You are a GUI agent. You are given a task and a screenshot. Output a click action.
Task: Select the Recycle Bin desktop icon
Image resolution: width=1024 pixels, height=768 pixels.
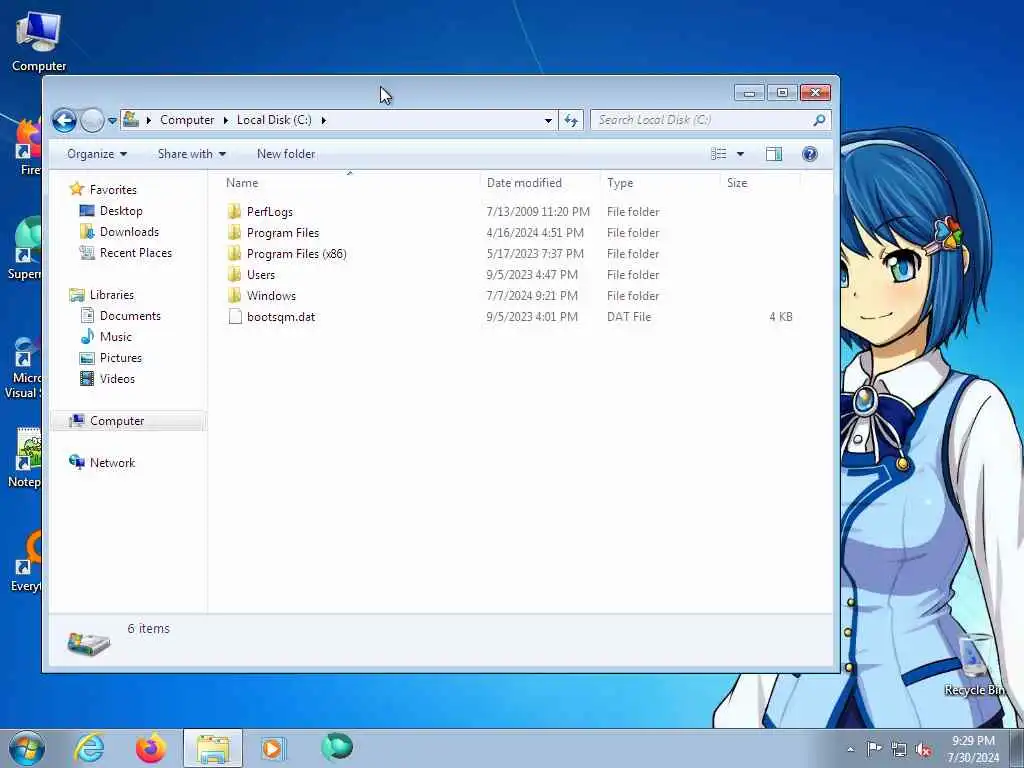pyautogui.click(x=974, y=664)
